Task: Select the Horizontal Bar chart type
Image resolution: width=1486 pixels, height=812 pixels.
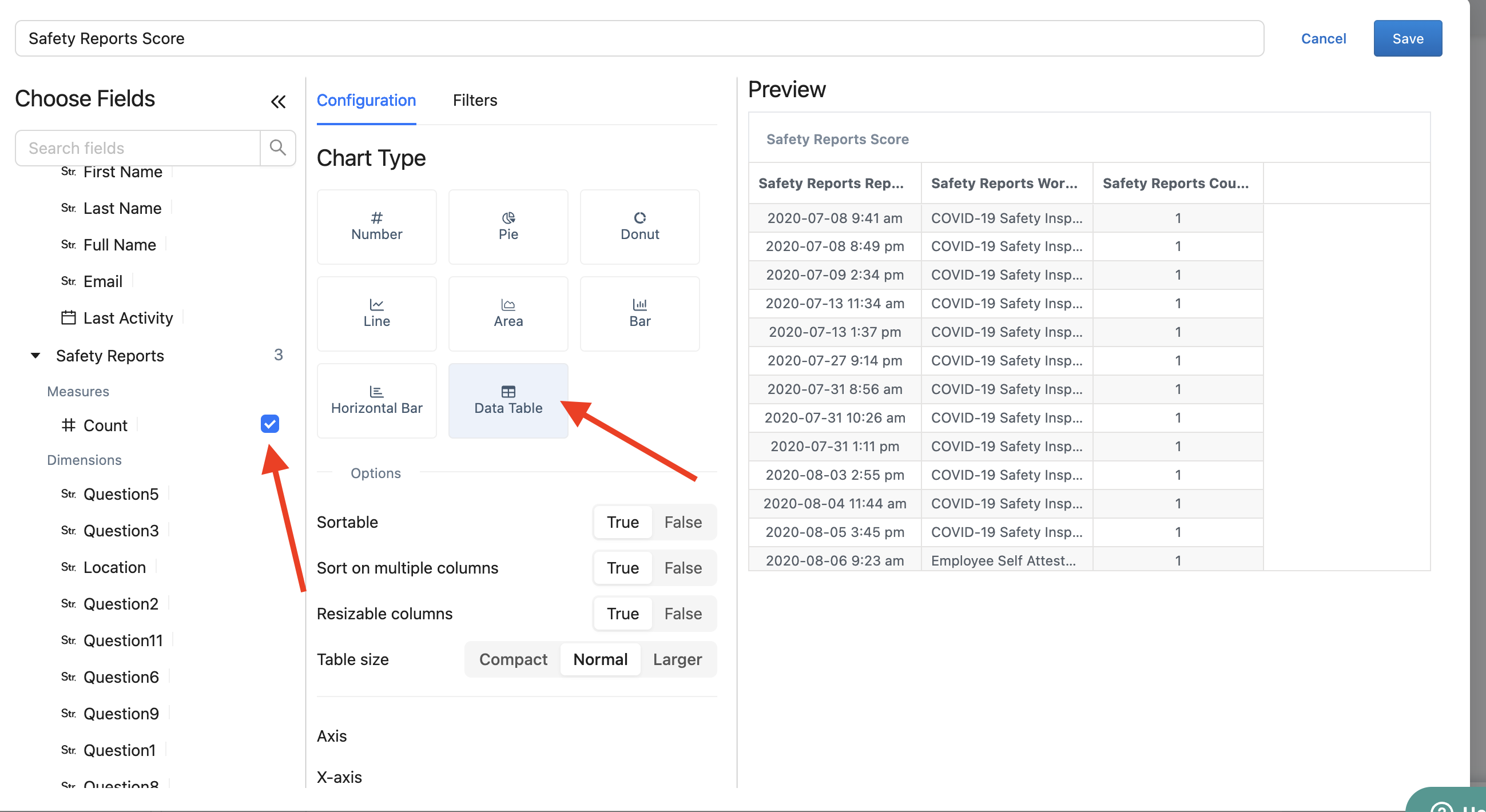Action: (377, 400)
